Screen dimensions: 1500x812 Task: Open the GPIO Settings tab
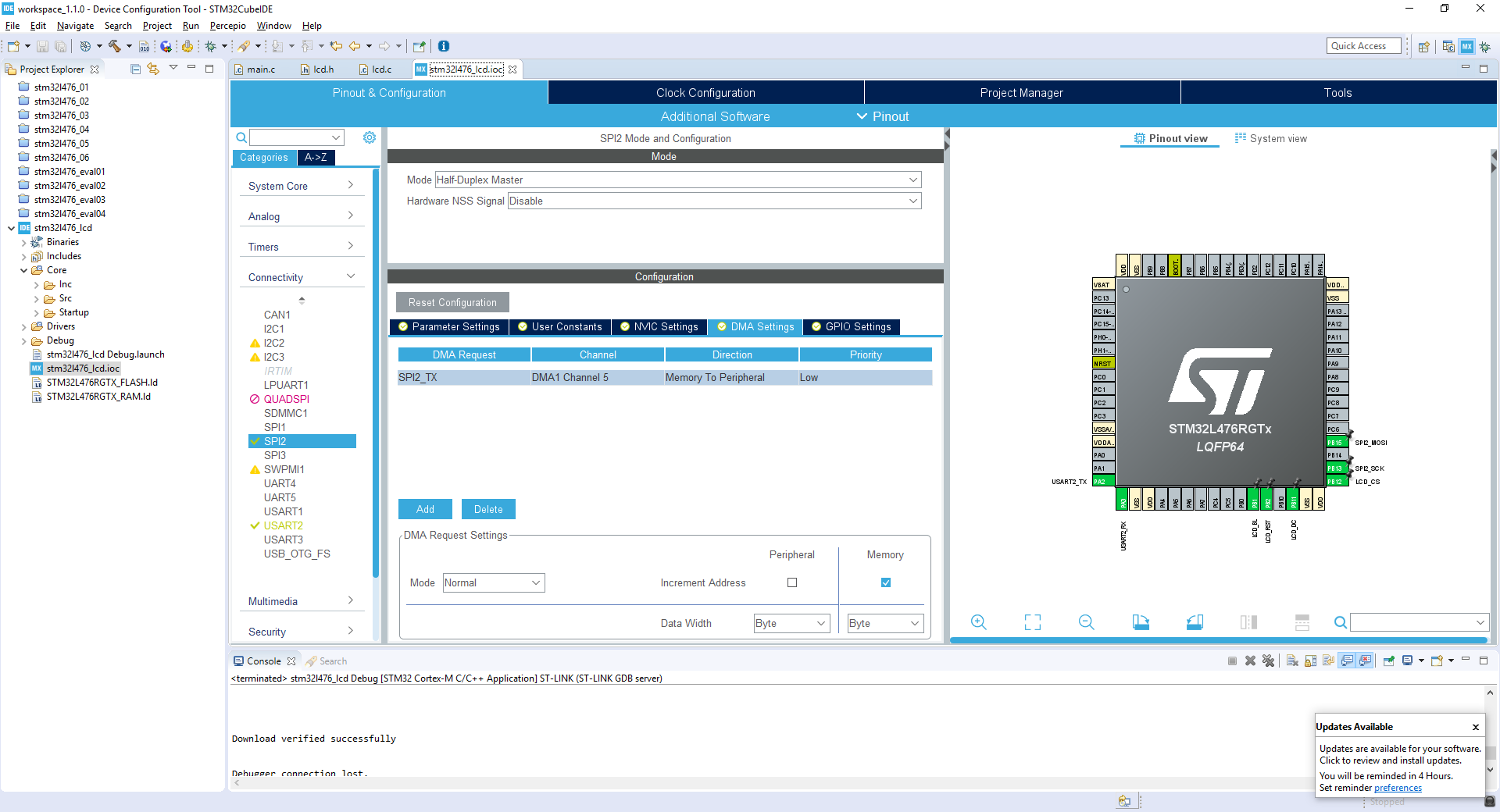pyautogui.click(x=852, y=326)
